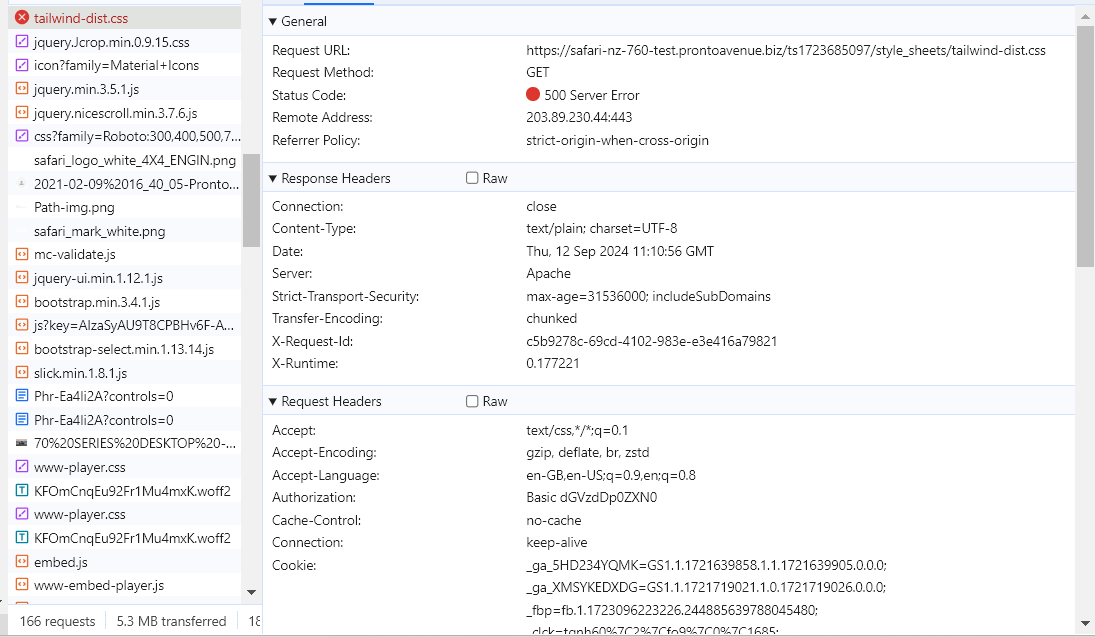Click the headers panel scroll-down arrow
The height and width of the screenshot is (637, 1095).
point(1085,623)
